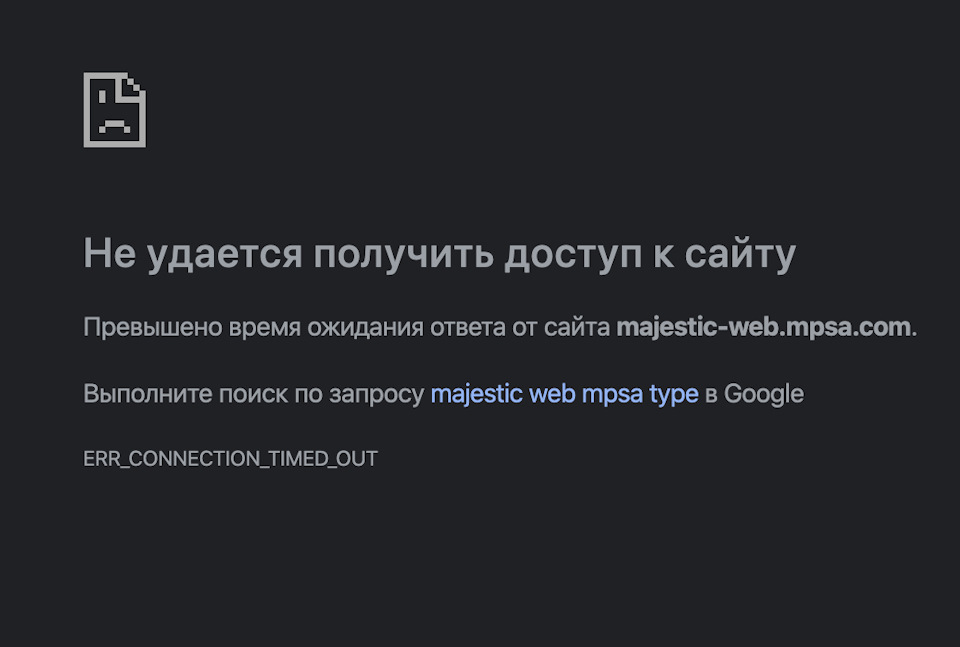Open the majestic web mpsa type search link
This screenshot has height=647, width=960.
[x=564, y=394]
